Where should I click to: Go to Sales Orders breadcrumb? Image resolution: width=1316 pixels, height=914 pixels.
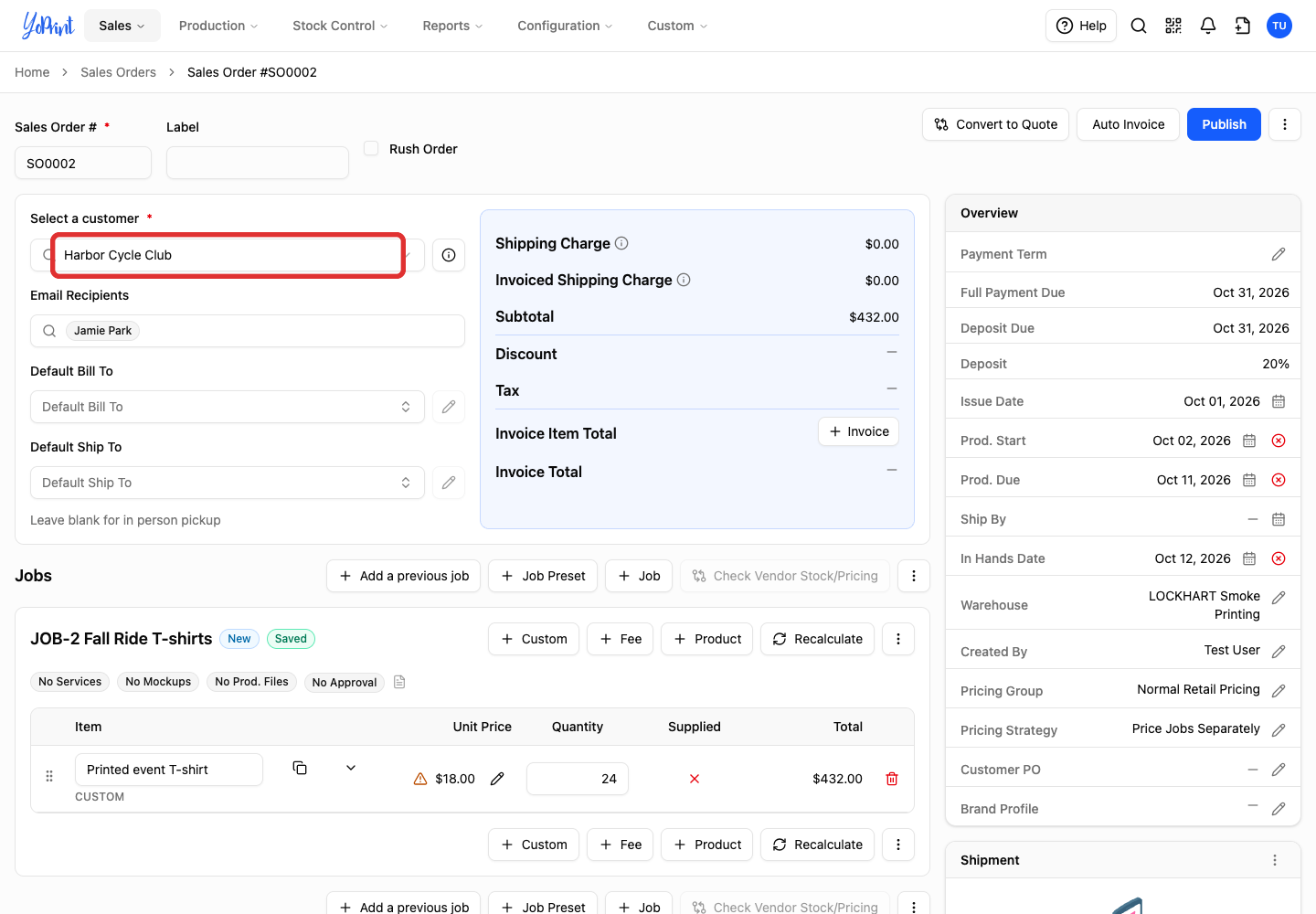[118, 72]
